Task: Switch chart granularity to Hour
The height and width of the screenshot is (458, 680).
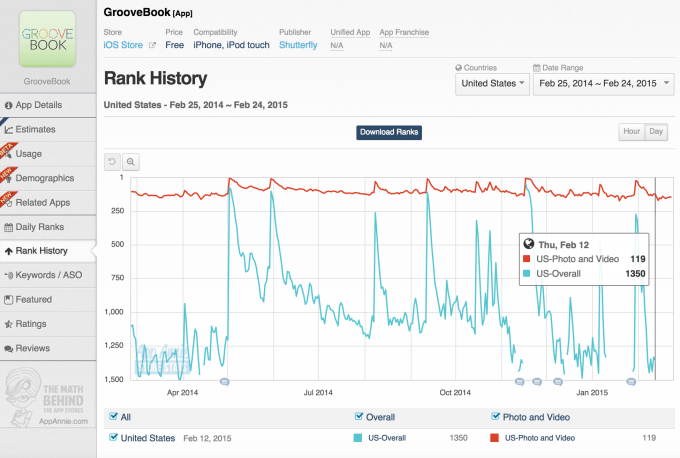Action: point(631,131)
